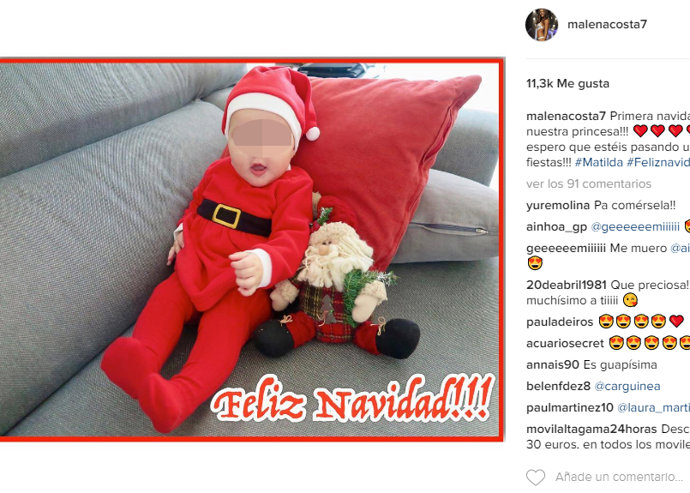Click the @geeeeeemiiiiii mention

(635, 227)
